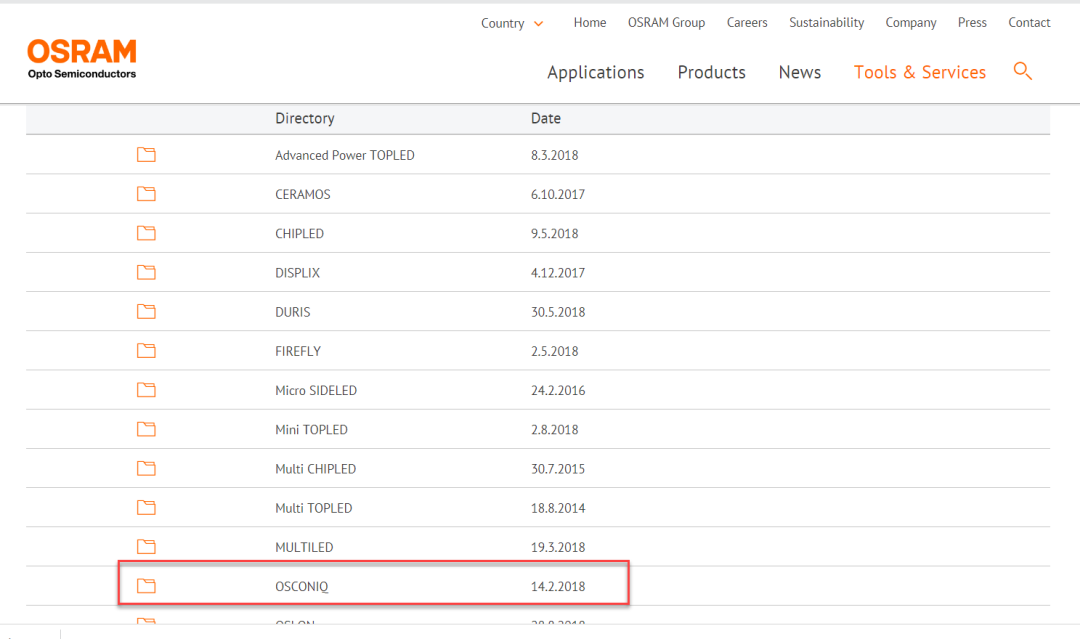1080x639 pixels.
Task: Open the News menu item
Action: (799, 72)
